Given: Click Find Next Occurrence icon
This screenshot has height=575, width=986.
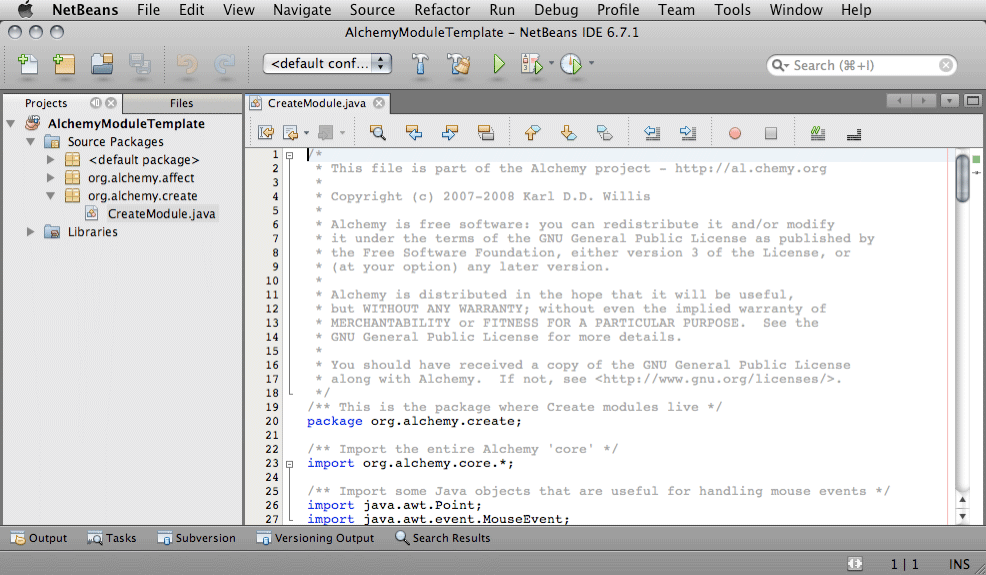Looking at the screenshot, I should pos(450,133).
